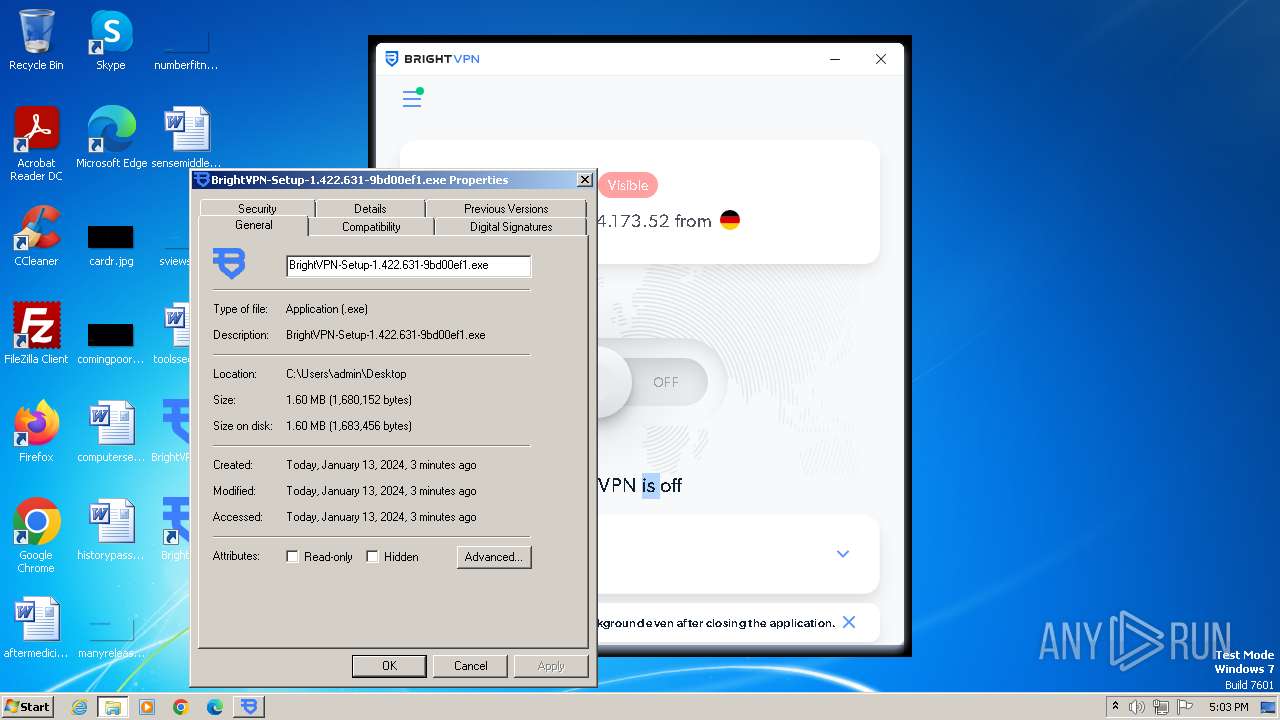Open the Compatibility tab
Screen dimensions: 1280x720
pos(371,227)
